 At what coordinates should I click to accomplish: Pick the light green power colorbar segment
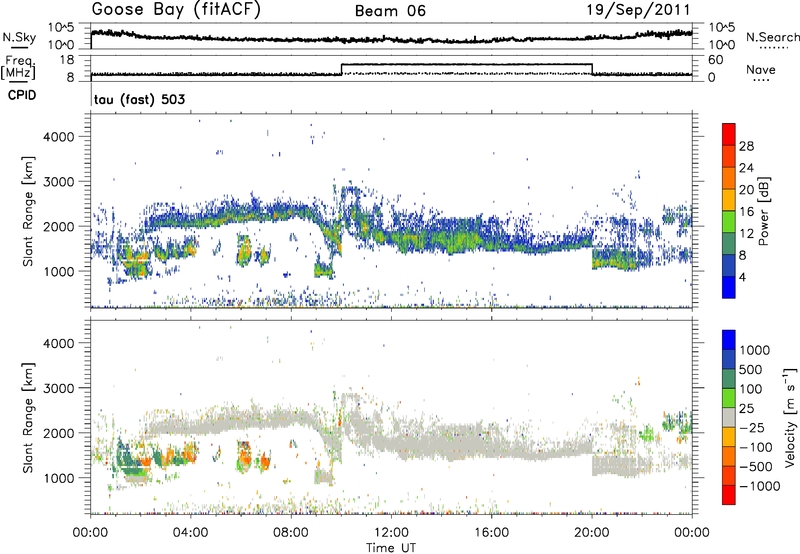coord(729,222)
